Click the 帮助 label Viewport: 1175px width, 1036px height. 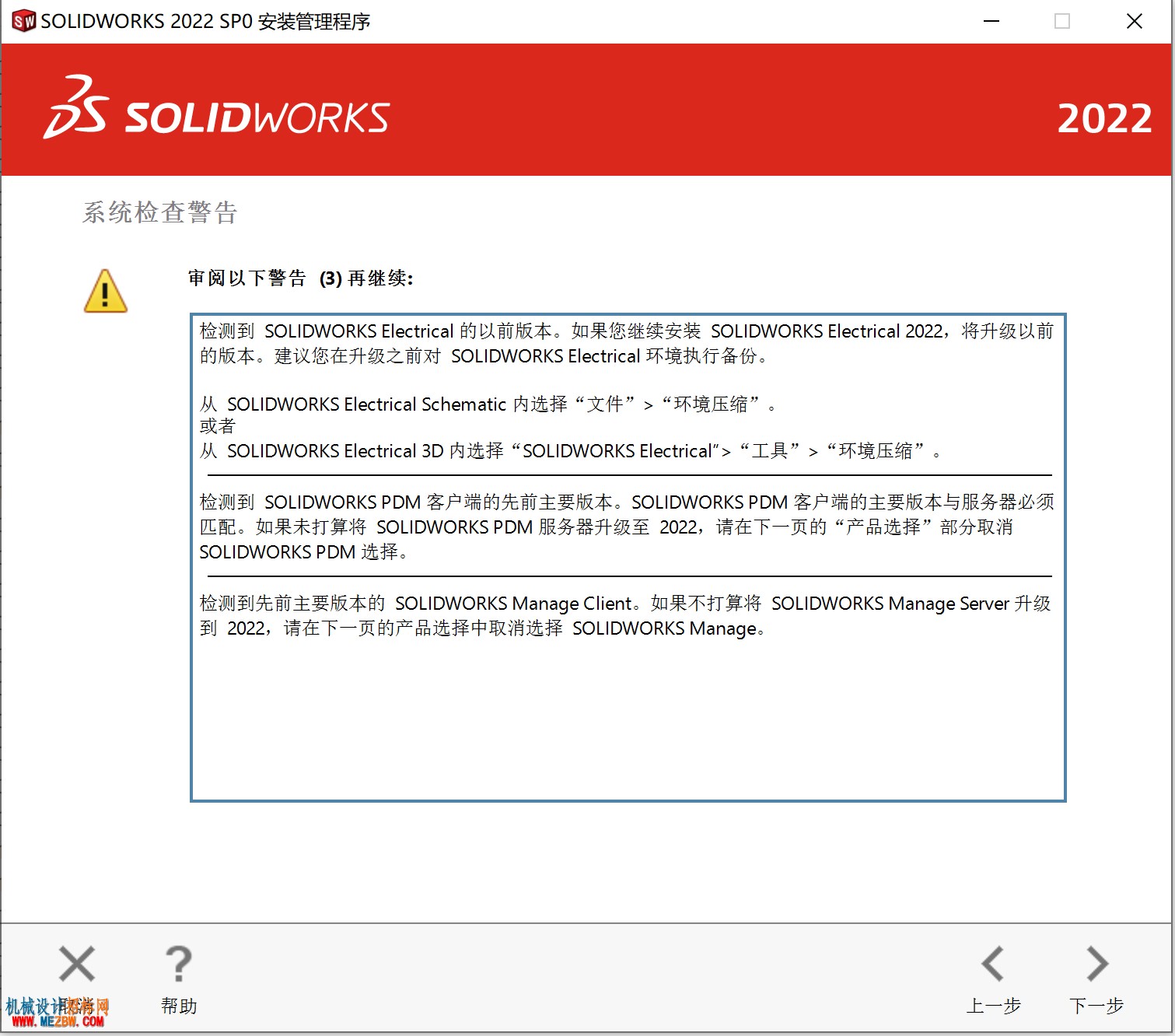pos(179,1006)
